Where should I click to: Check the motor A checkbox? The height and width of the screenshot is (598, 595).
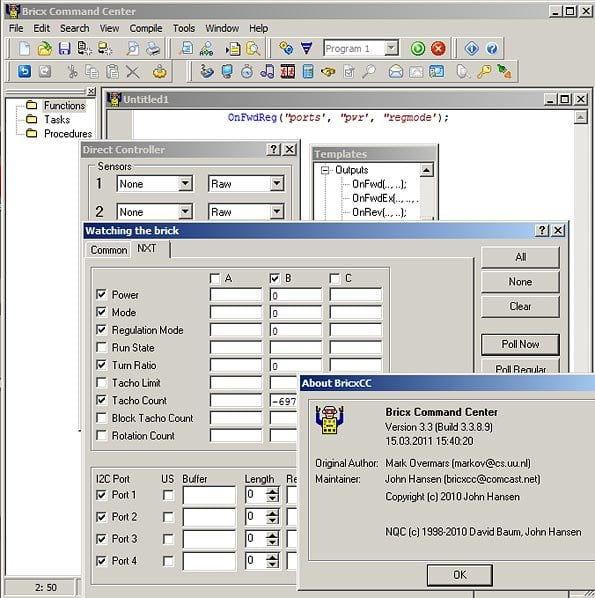tap(215, 278)
